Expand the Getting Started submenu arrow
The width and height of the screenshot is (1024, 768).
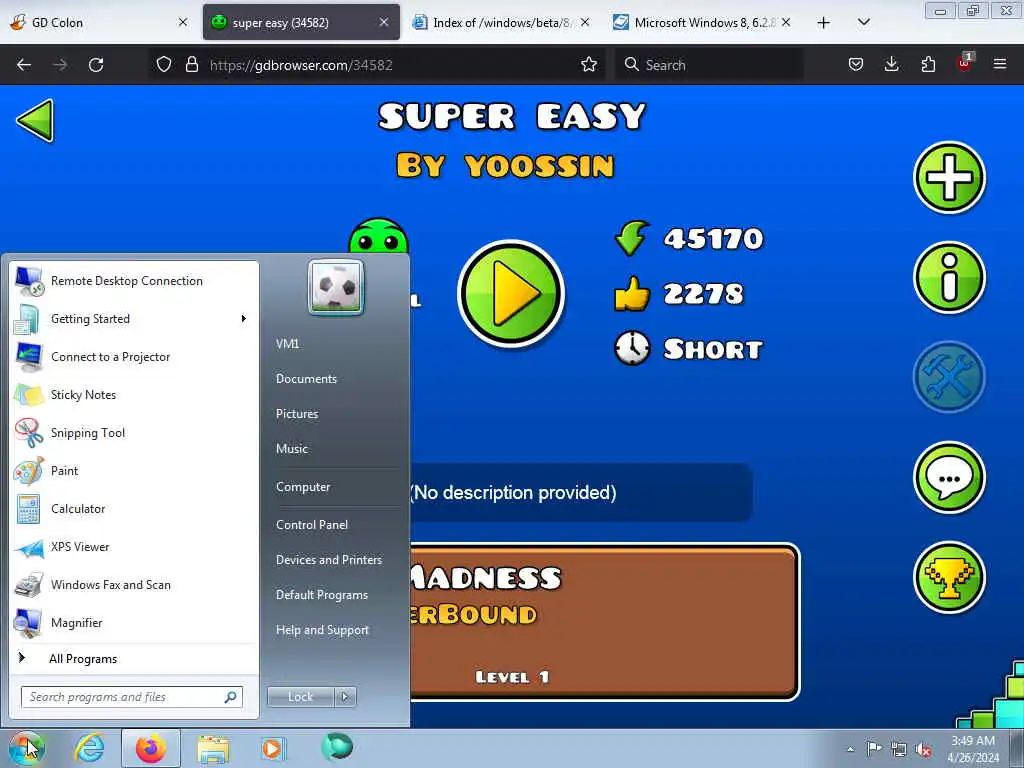coord(244,319)
